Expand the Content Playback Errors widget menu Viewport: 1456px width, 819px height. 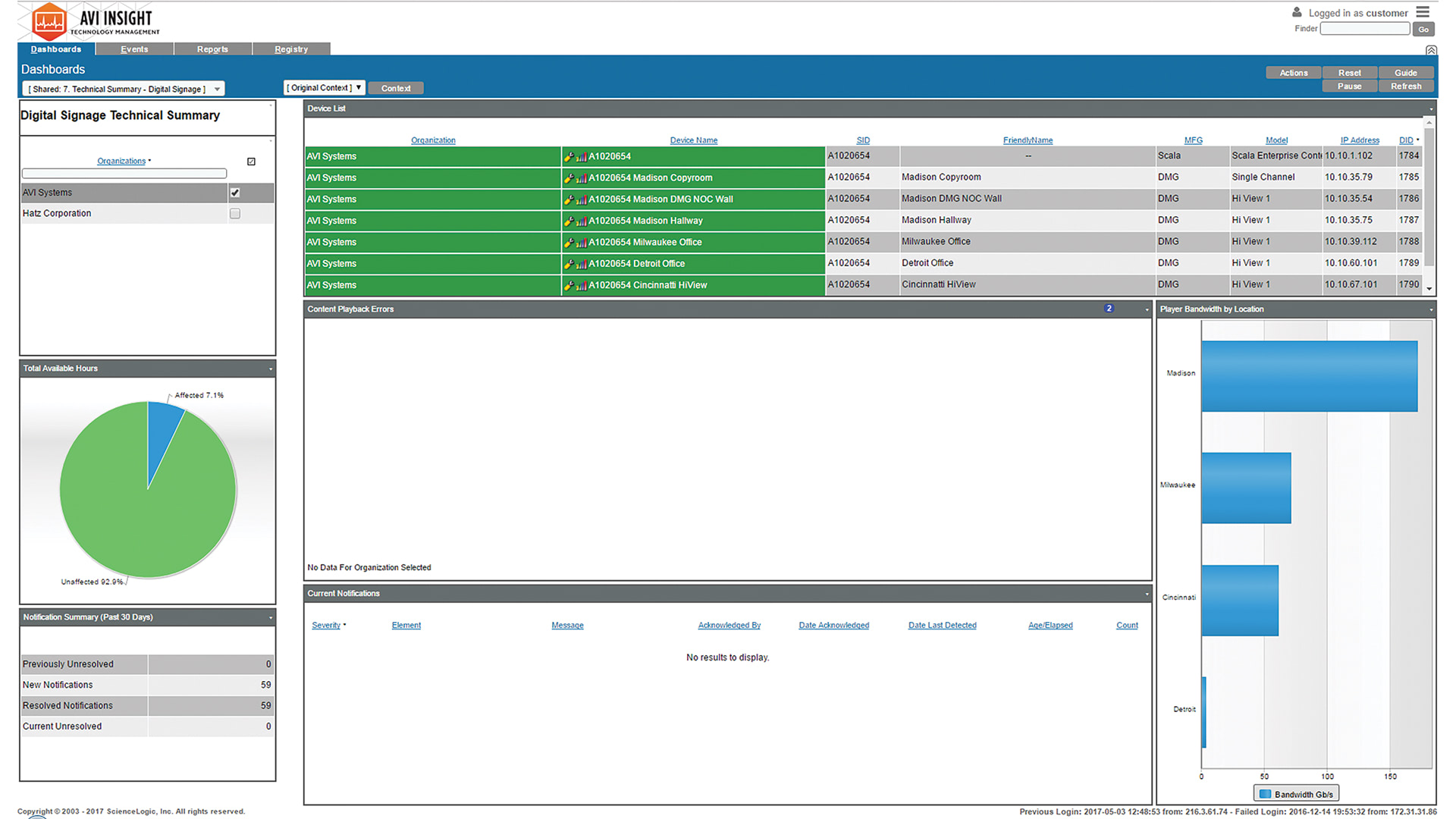[x=1147, y=309]
